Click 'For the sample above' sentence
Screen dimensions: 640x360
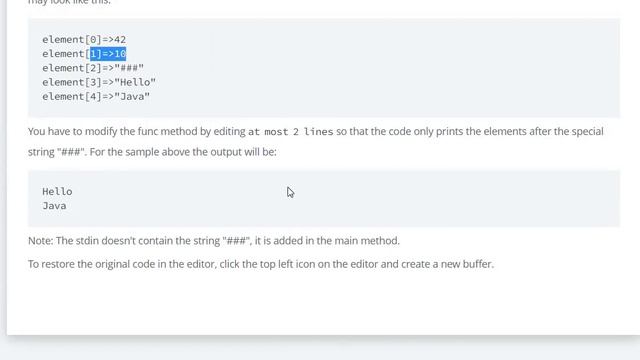183,152
